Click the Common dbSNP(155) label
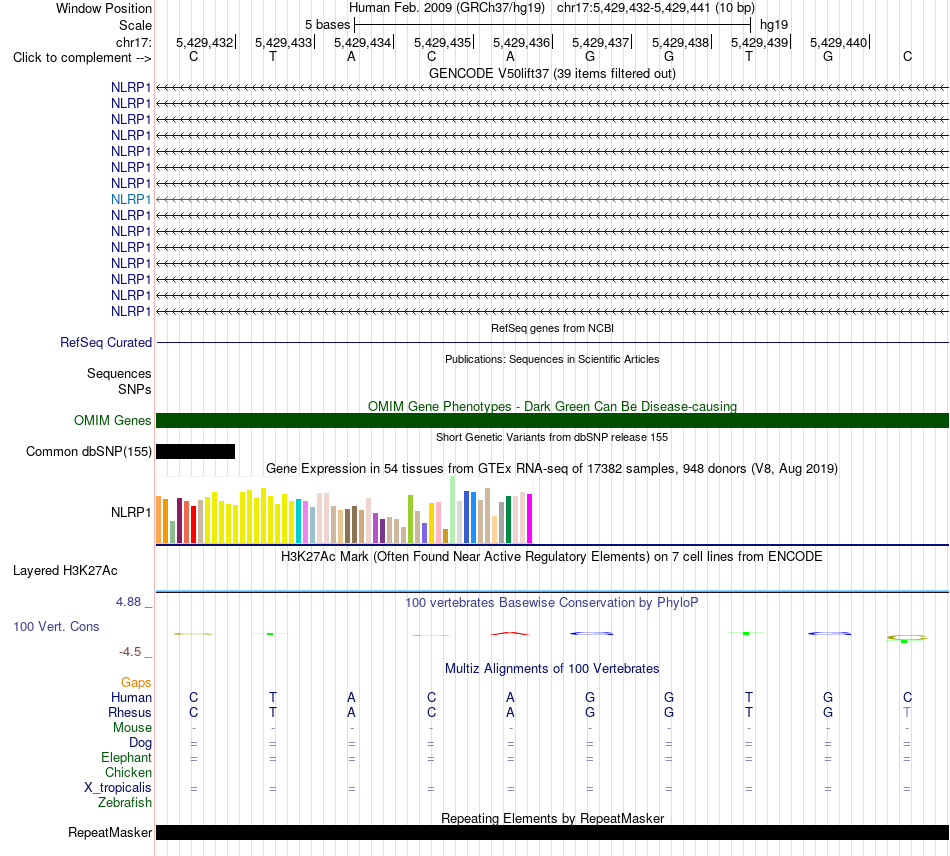The image size is (950, 856). (x=89, y=451)
